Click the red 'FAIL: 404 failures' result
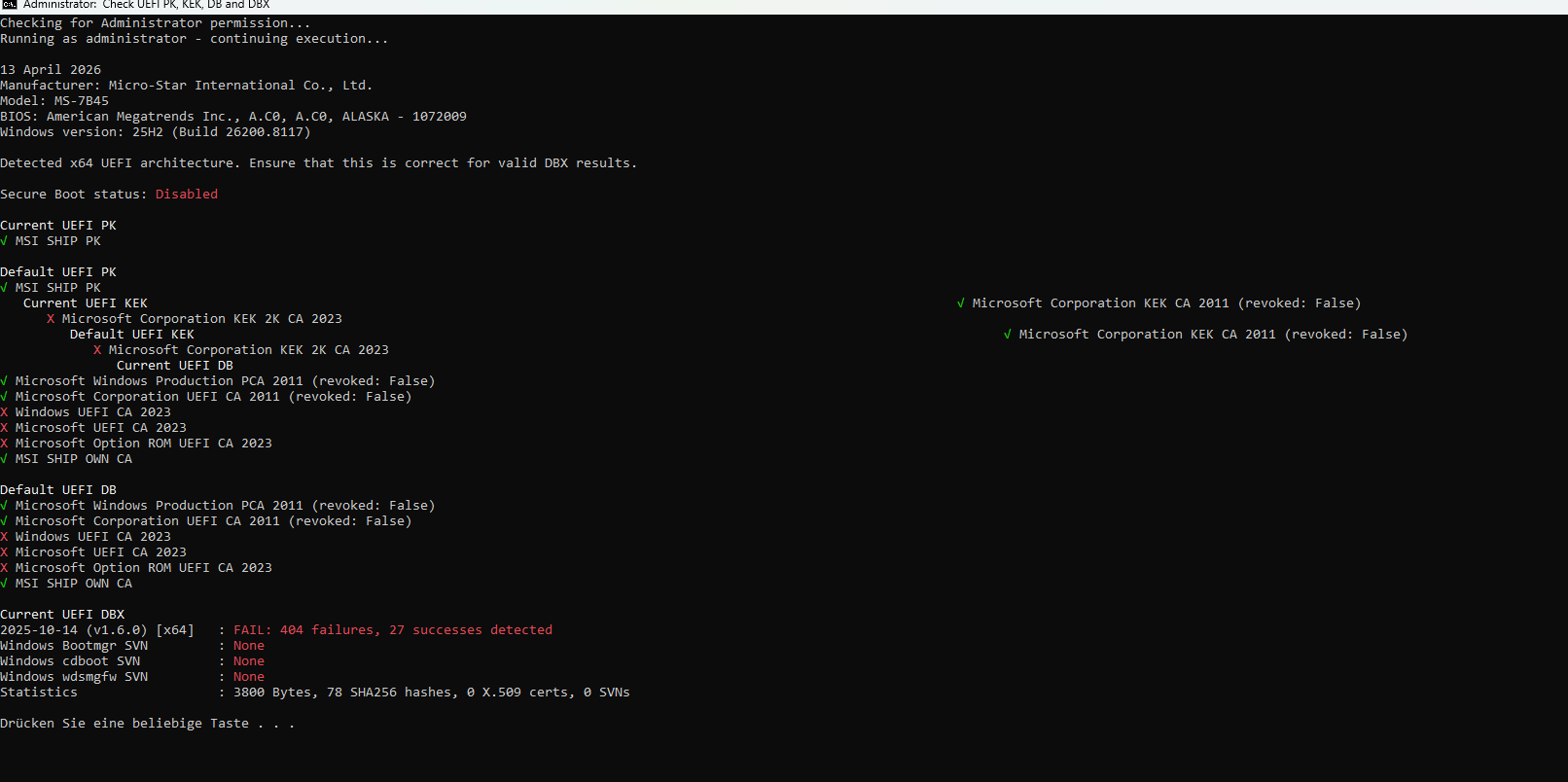Viewport: 1568px width, 782px height. (x=393, y=630)
